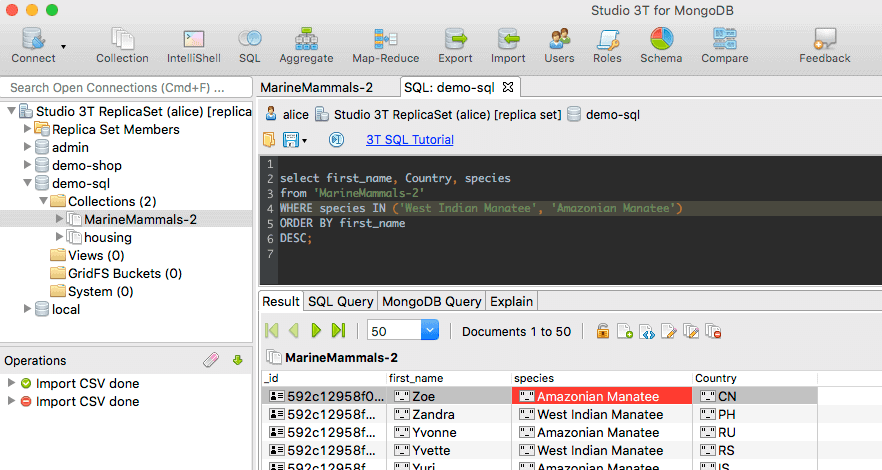This screenshot has height=470, width=882.
Task: Collapse Collections (2) folder
Action: (x=43, y=201)
